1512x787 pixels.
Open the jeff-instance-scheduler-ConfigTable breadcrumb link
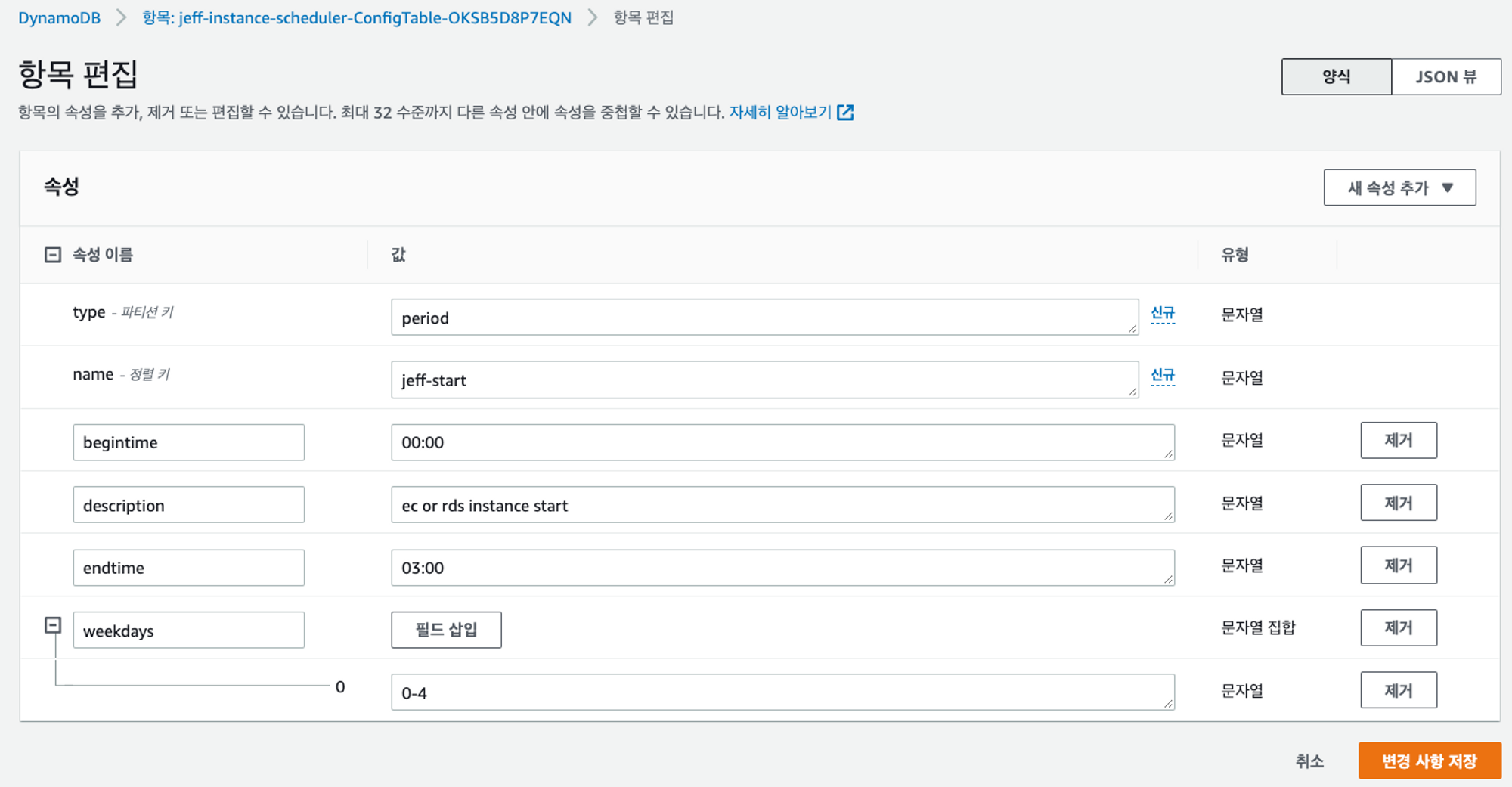click(357, 17)
